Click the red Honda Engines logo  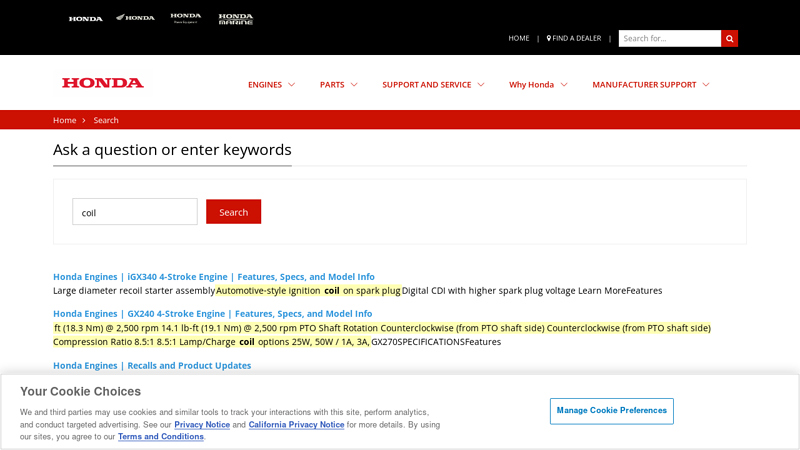coord(103,83)
